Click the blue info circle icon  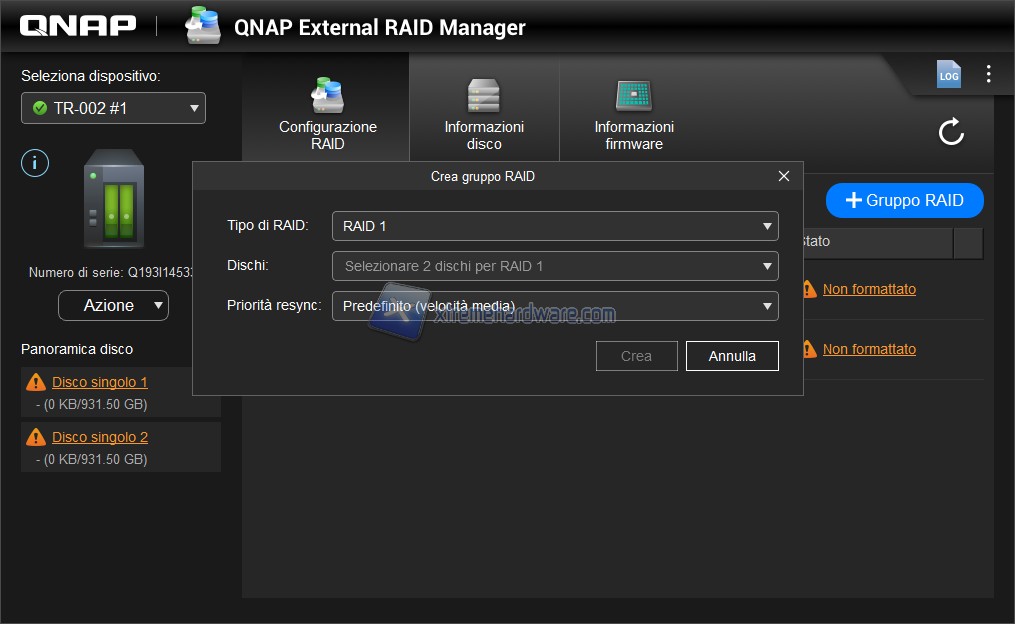[x=35, y=163]
